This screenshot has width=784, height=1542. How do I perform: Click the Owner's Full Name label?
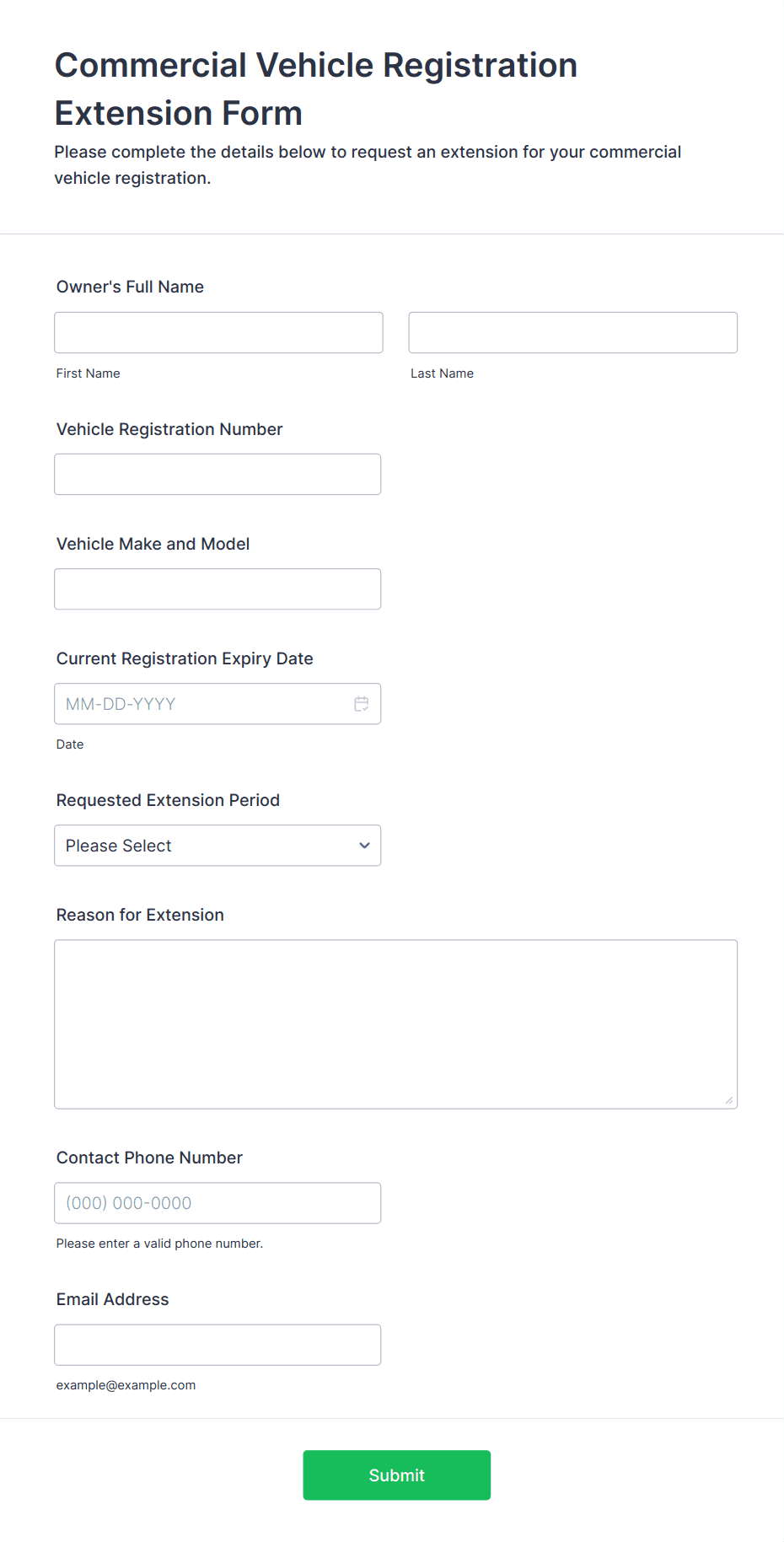pyautogui.click(x=130, y=287)
